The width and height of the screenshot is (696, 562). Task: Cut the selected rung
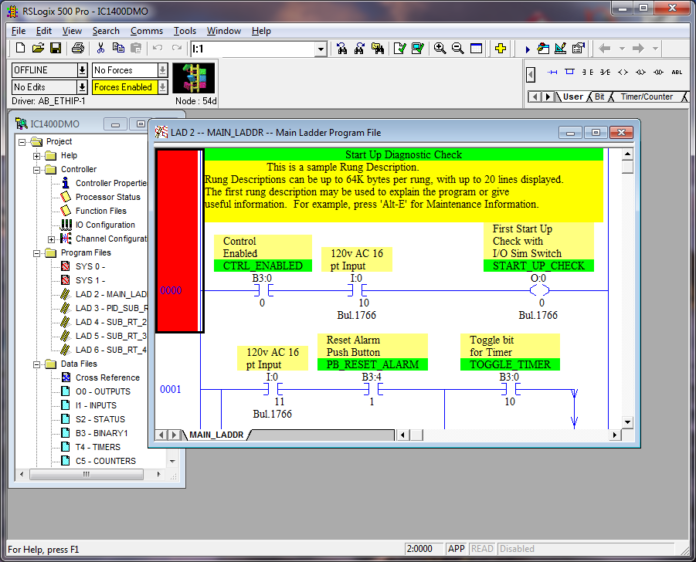click(x=101, y=48)
